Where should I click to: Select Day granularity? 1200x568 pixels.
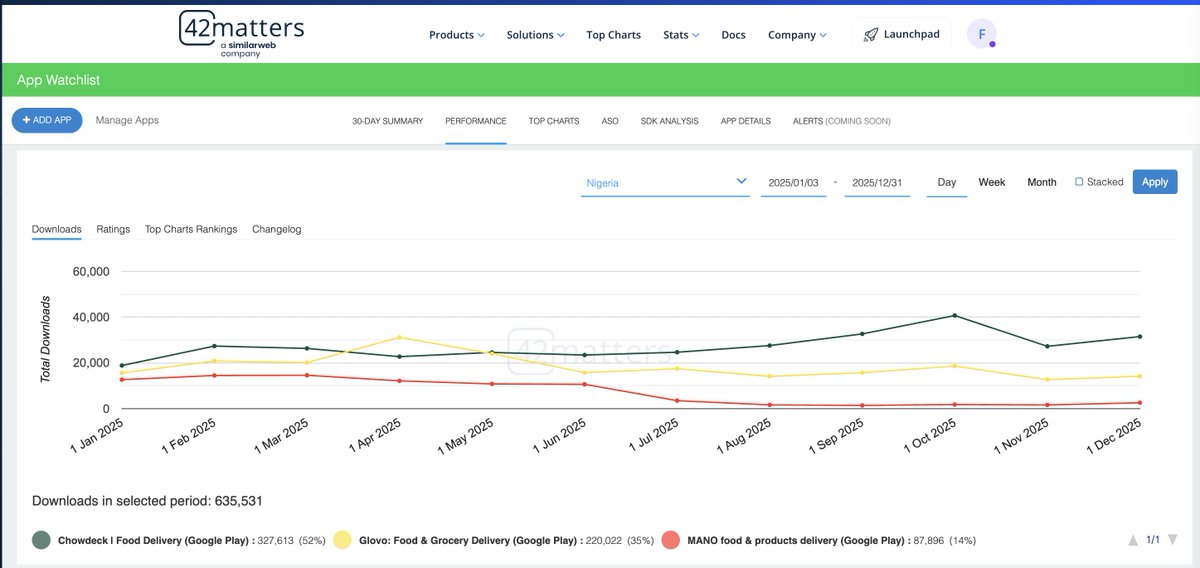(947, 182)
